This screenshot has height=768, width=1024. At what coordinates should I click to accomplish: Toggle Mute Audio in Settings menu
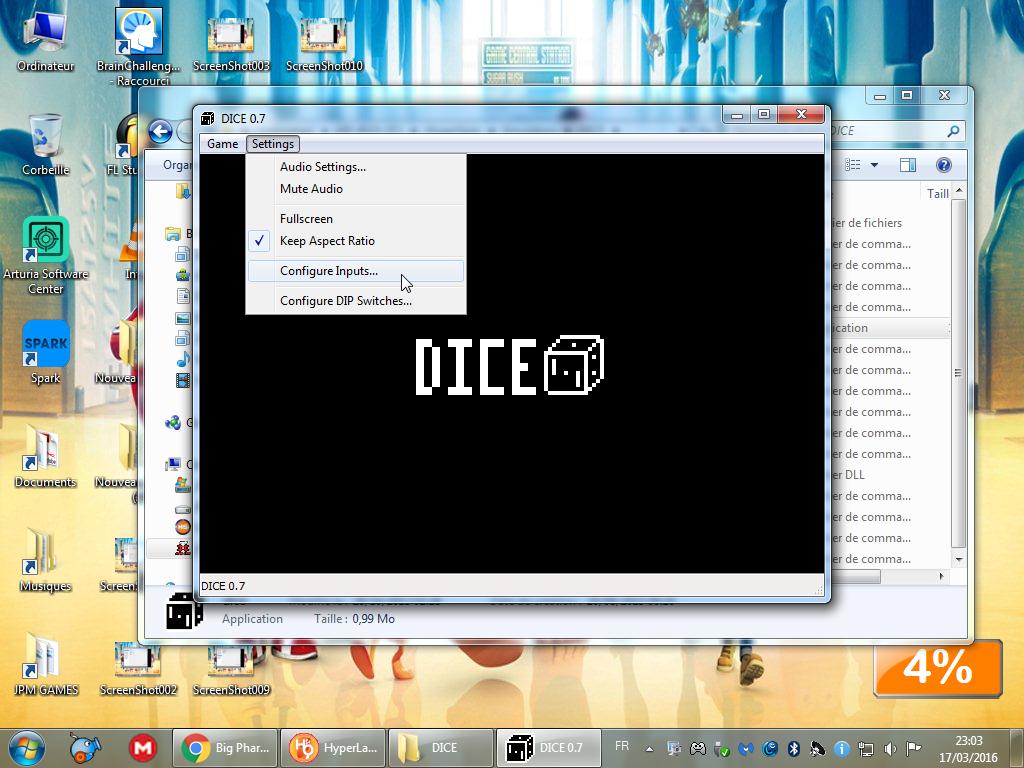(311, 189)
